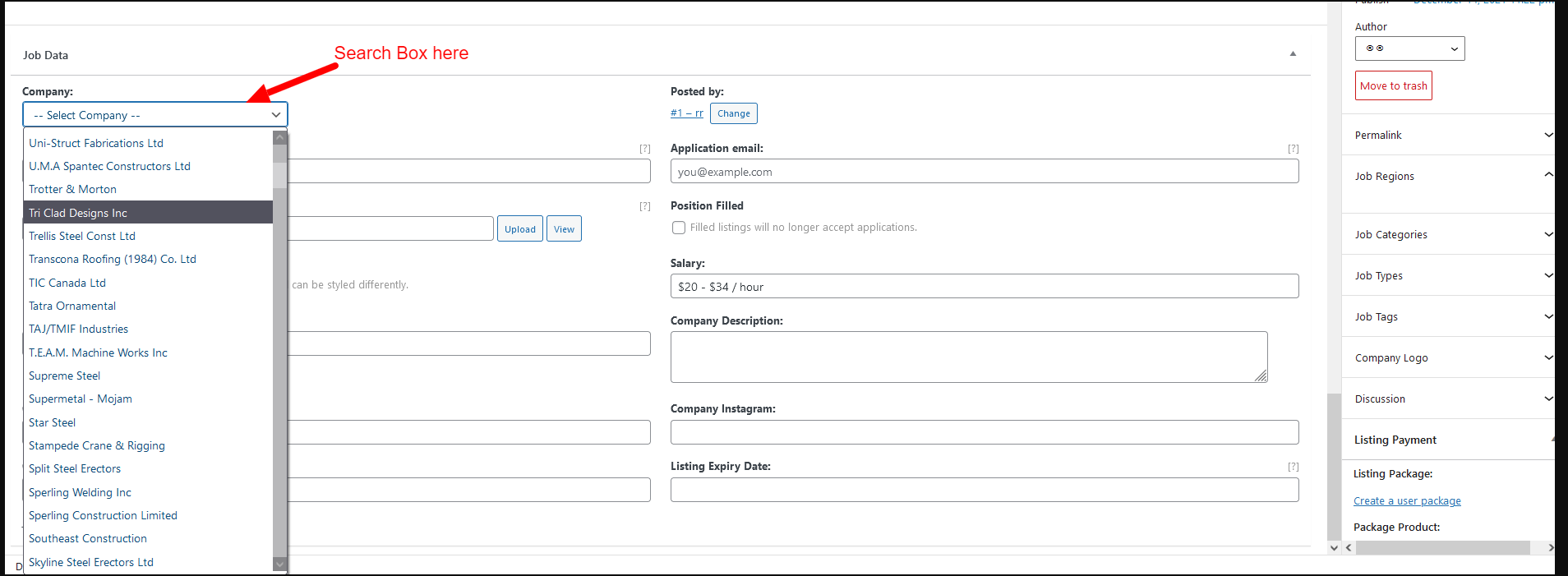Click help icon beside Listing Expiry Date
The width and height of the screenshot is (1568, 576).
click(x=1293, y=467)
